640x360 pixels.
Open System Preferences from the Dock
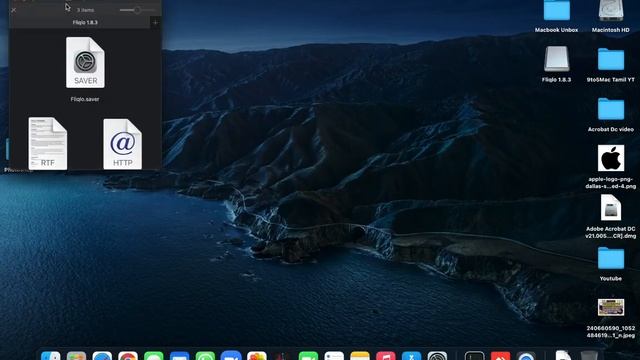tap(437, 356)
